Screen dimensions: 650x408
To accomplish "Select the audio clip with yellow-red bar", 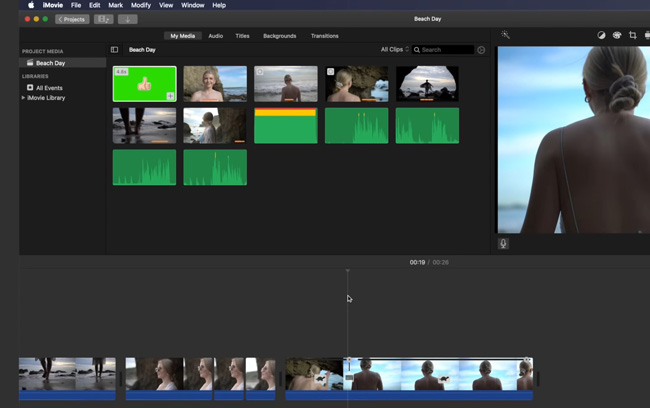I will pos(286,126).
